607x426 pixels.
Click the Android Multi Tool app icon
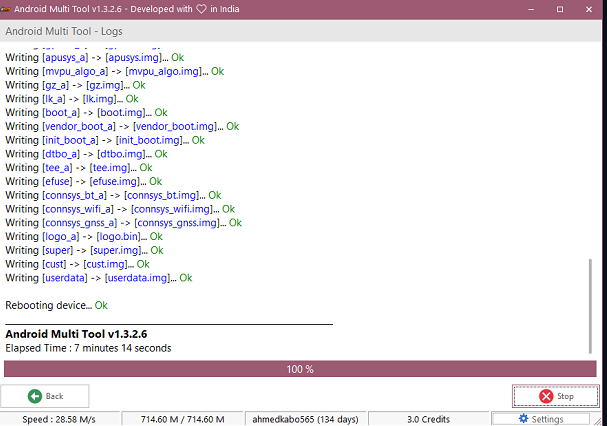point(7,7)
